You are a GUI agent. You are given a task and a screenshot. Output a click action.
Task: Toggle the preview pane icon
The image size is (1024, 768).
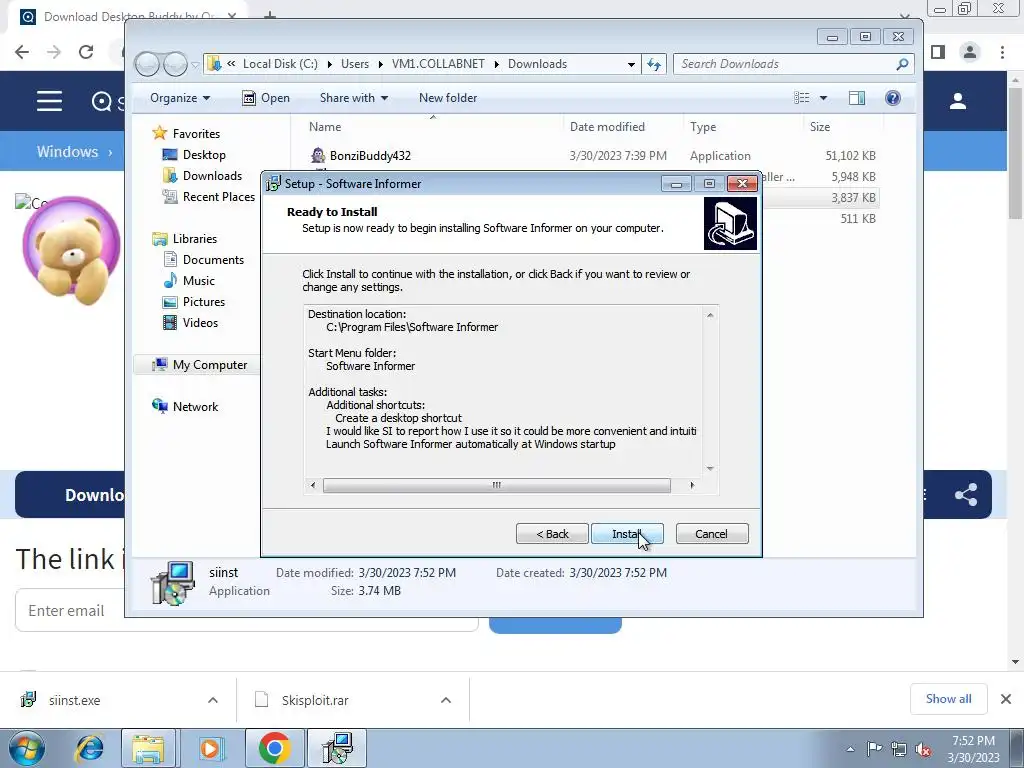click(x=857, y=98)
